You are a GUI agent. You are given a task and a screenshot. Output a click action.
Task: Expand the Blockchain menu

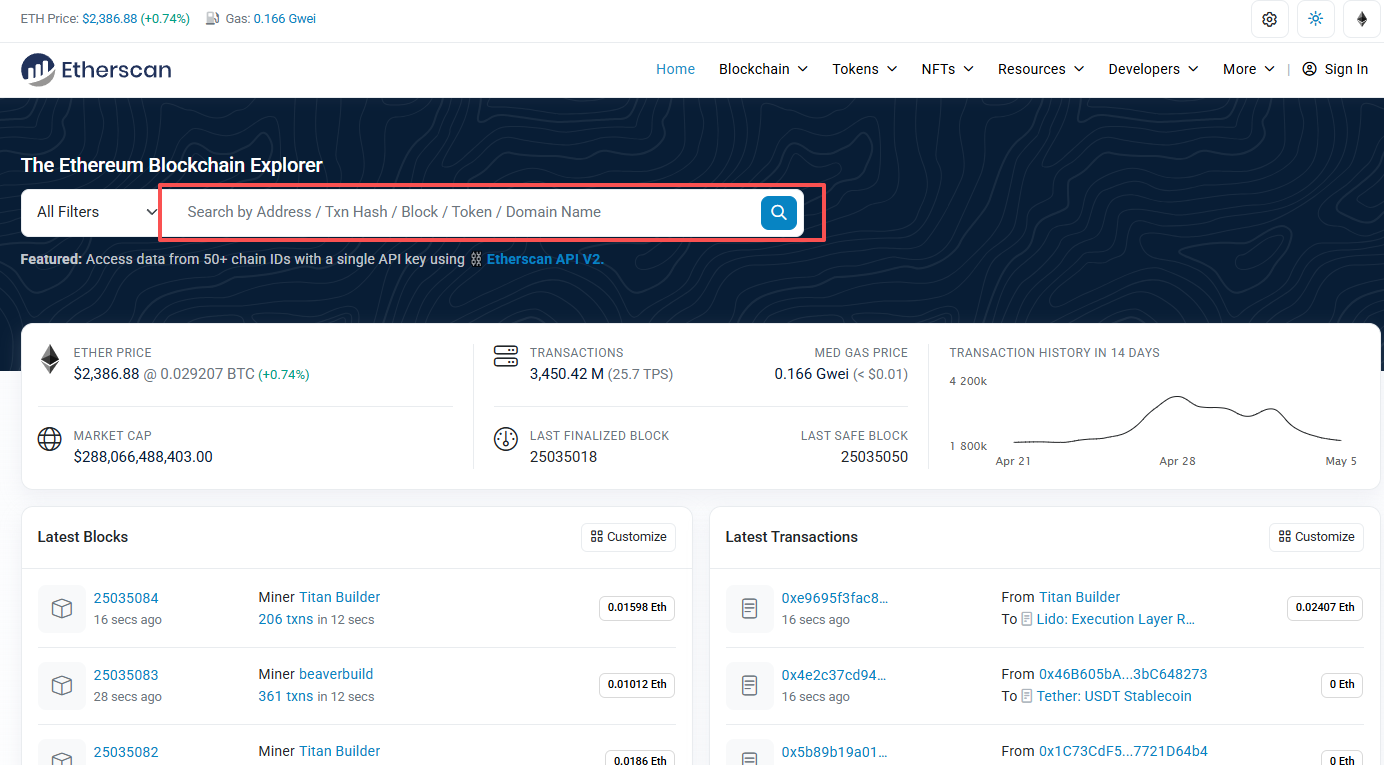point(763,69)
